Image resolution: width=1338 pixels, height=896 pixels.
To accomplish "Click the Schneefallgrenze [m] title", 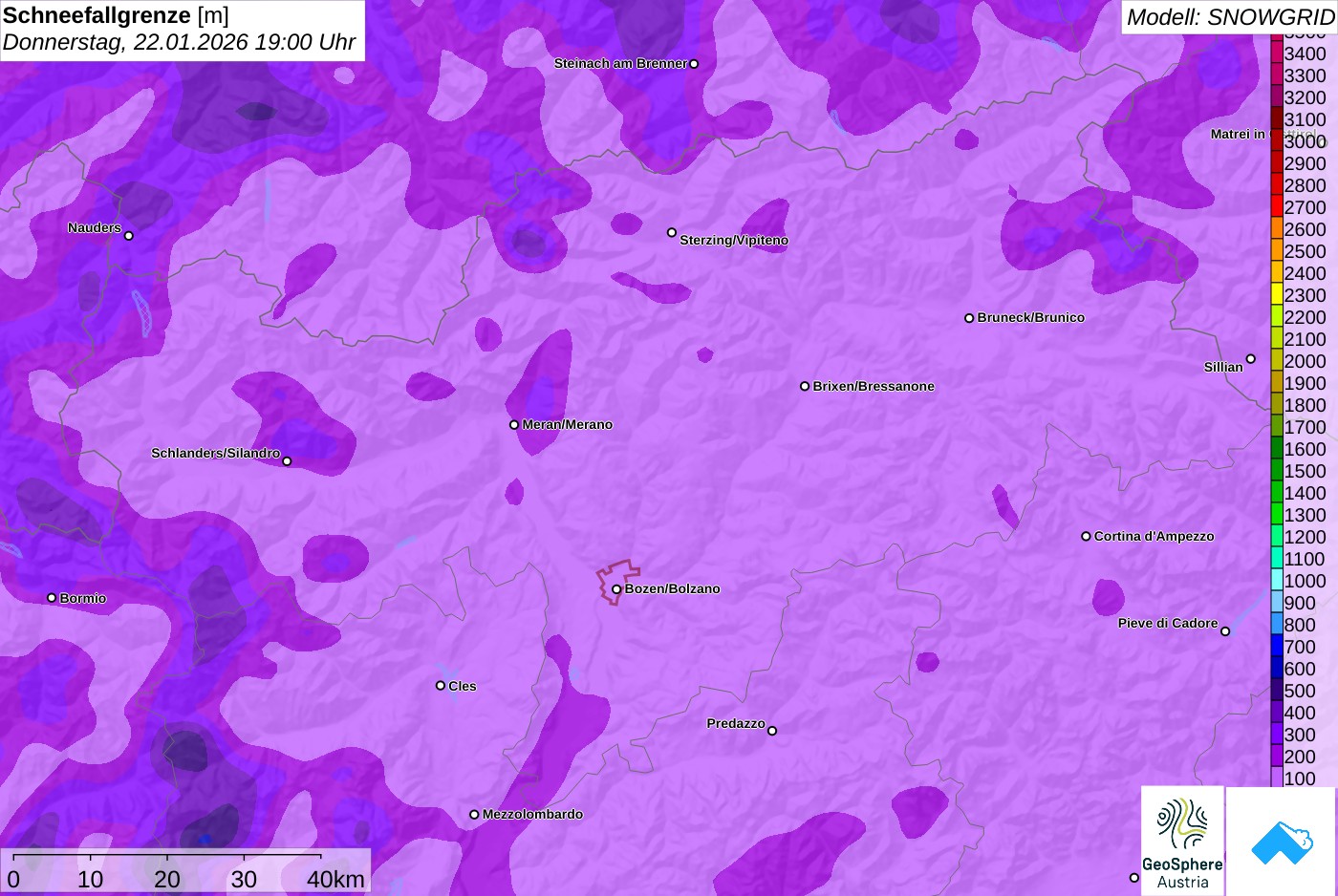I will (116, 15).
